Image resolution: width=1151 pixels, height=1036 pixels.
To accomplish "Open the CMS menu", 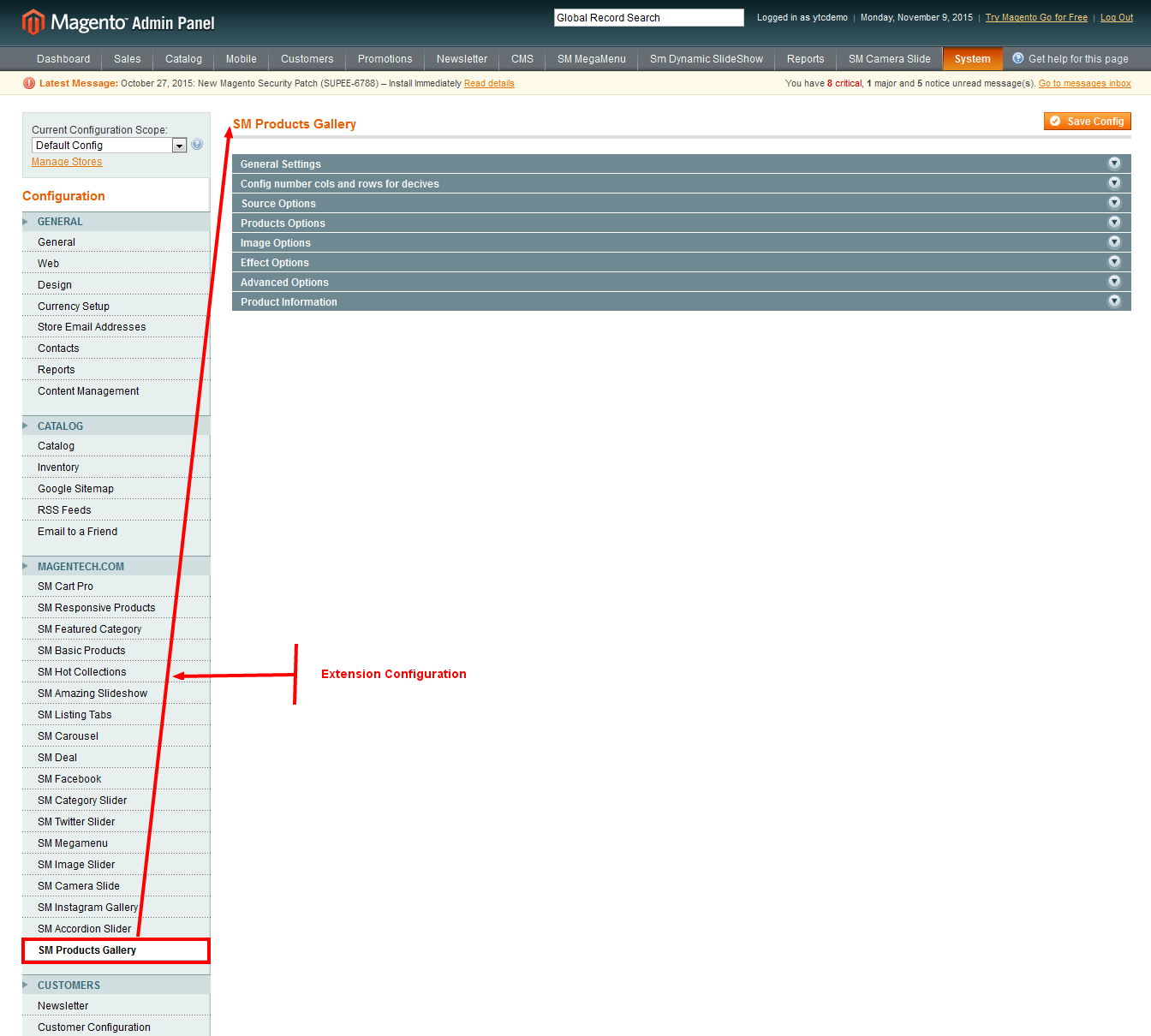I will 522,59.
